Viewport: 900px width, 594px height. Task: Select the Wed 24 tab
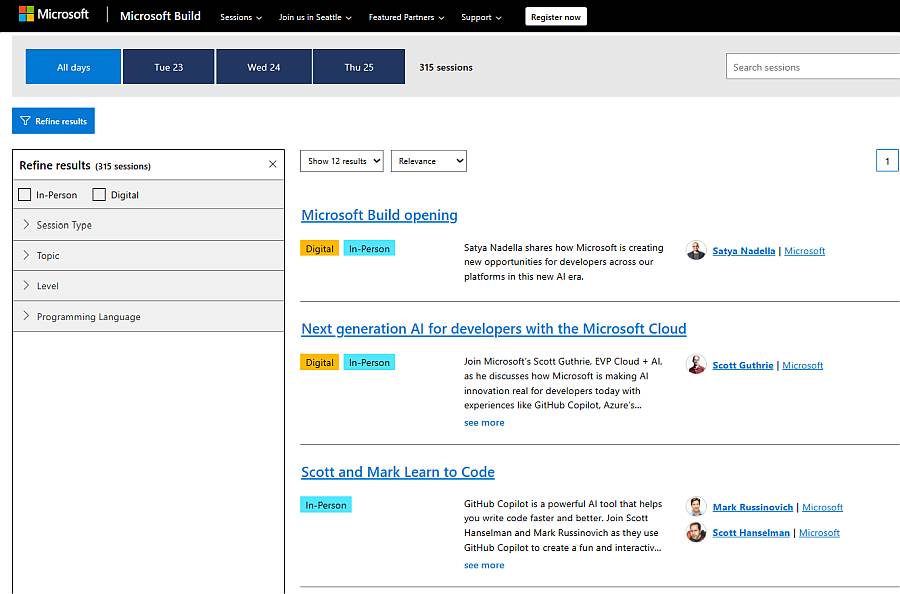264,67
